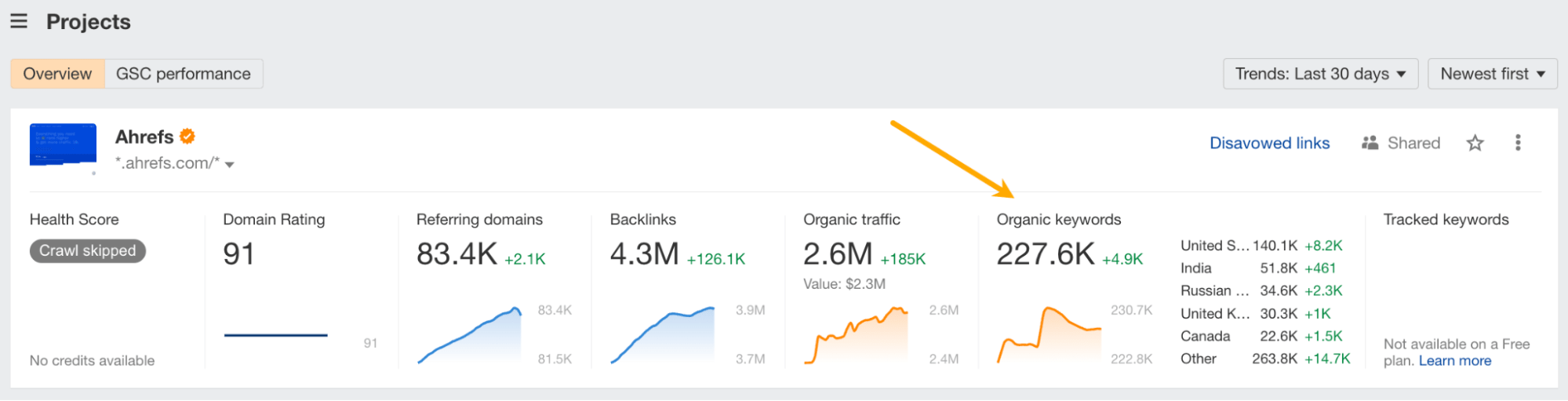This screenshot has width=1568, height=401.
Task: Click the Organic traffic value 2.6M
Action: point(838,254)
